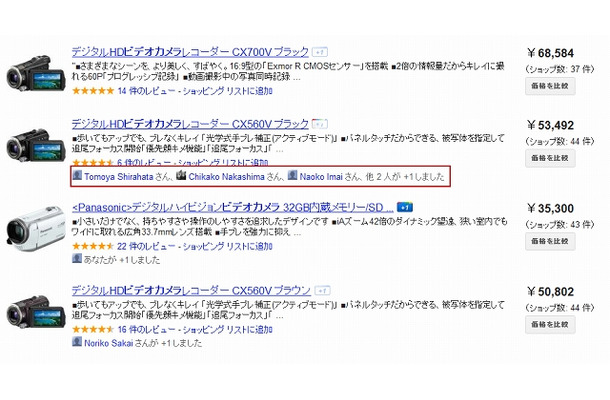610x400 pixels.
Task: Click Chikako Nakashima's avatar icon
Action: tap(181, 175)
